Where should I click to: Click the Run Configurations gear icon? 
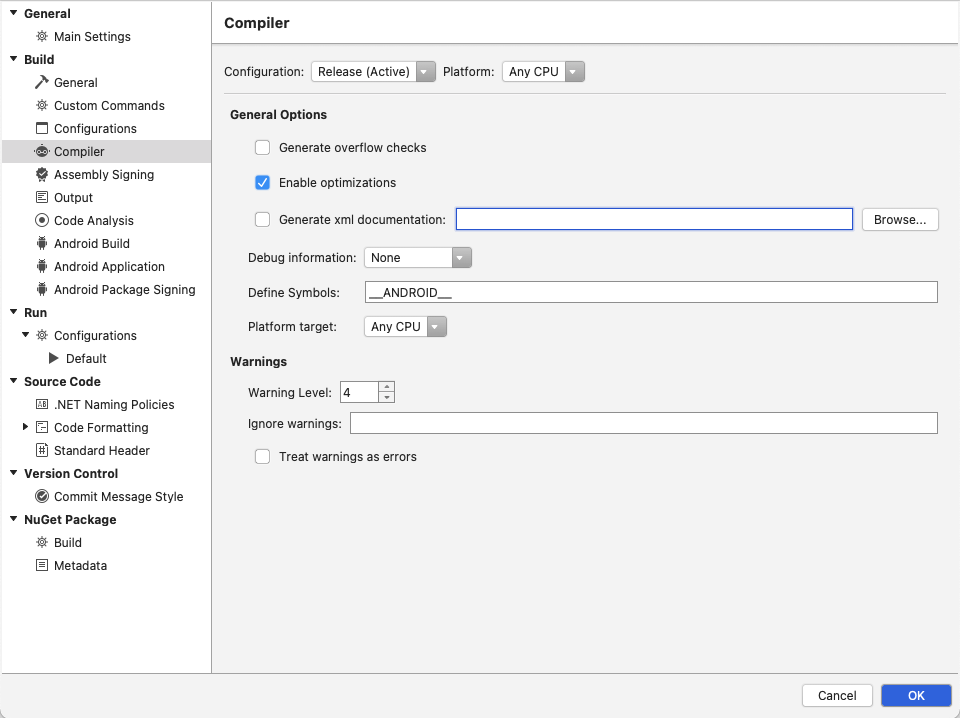[x=42, y=335]
